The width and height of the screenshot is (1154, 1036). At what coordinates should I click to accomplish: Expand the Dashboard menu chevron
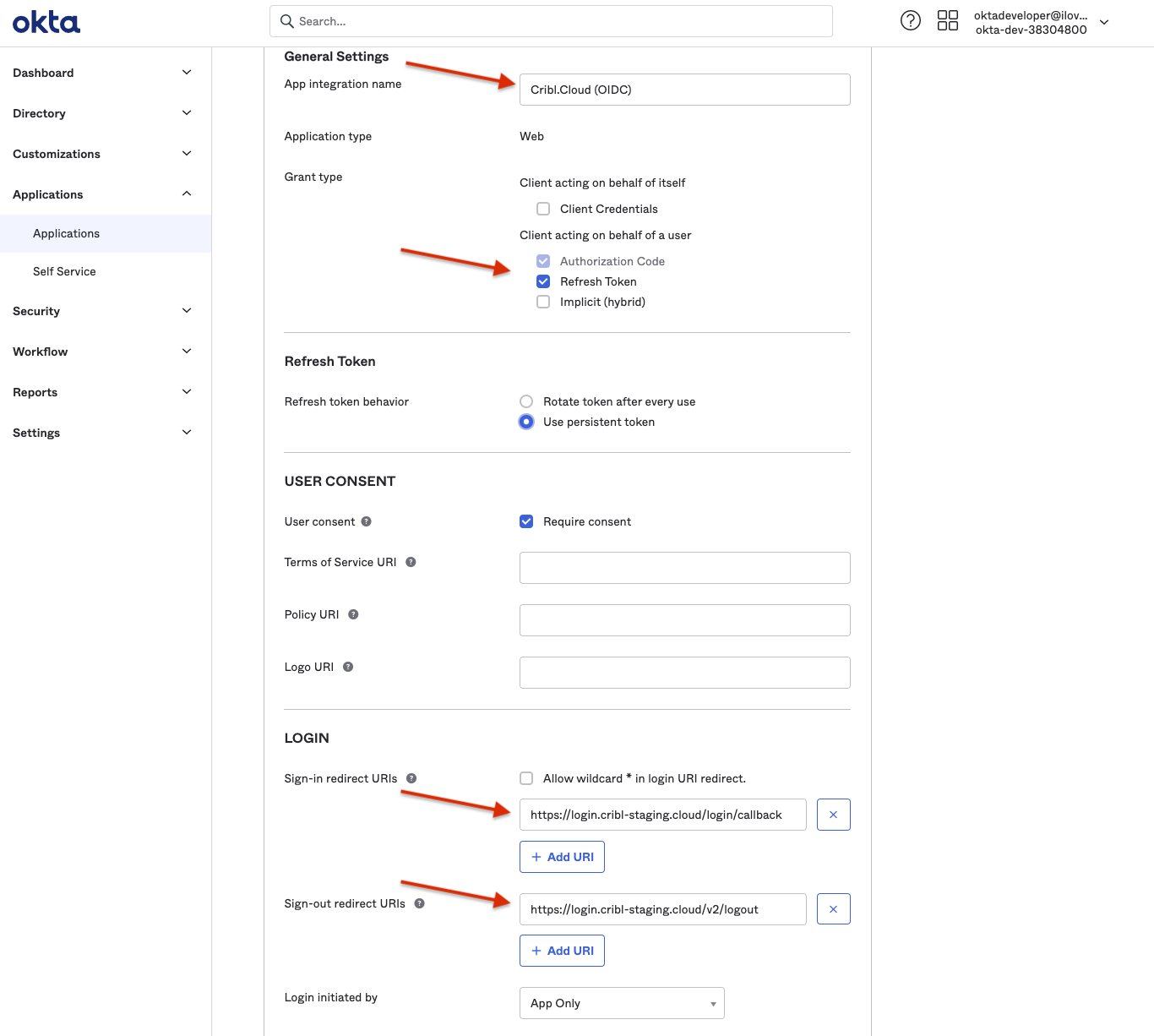coord(187,73)
